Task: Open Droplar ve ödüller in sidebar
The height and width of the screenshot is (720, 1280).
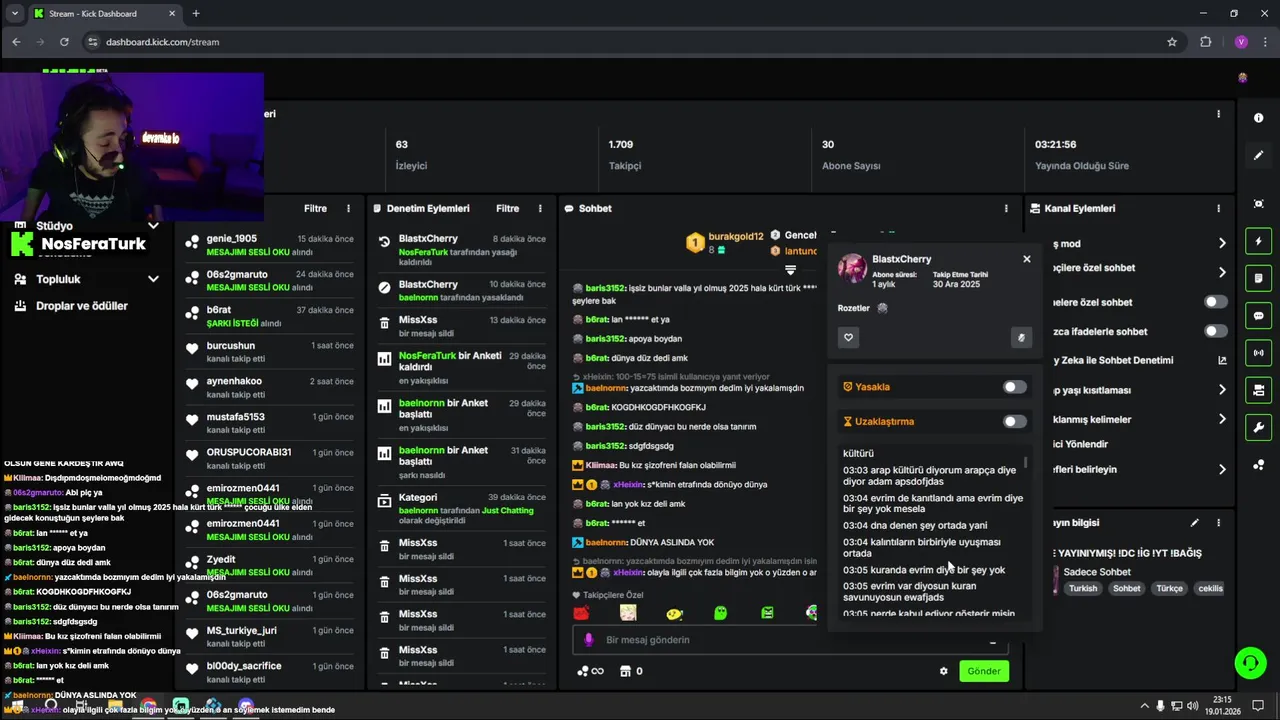Action: (82, 306)
